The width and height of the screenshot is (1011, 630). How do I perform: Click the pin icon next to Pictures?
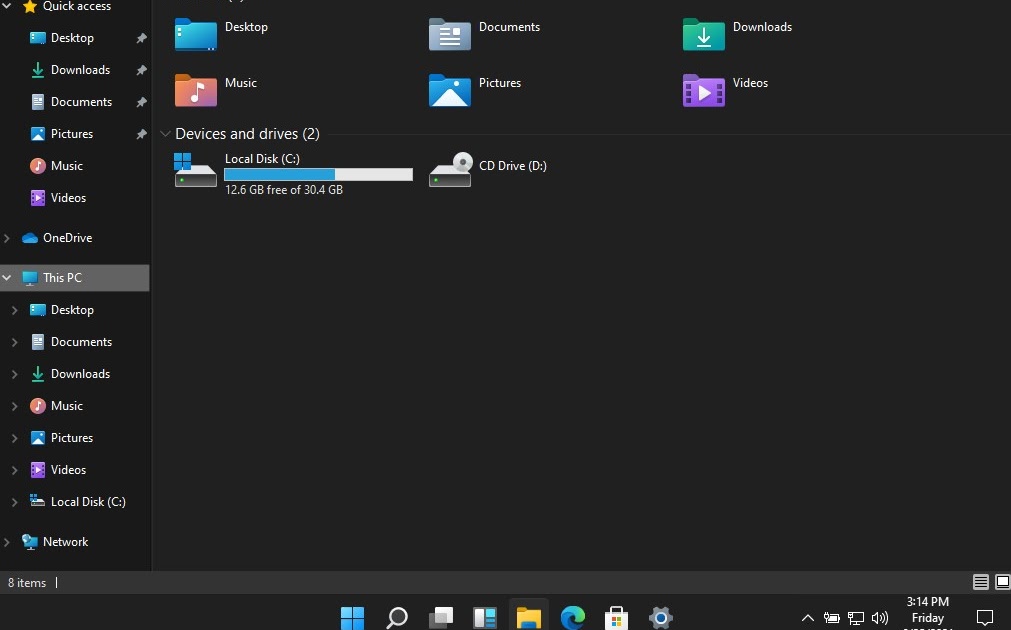[141, 133]
